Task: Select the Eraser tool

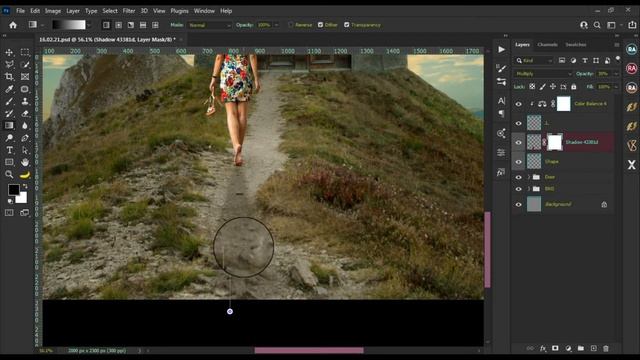Action: [25, 113]
